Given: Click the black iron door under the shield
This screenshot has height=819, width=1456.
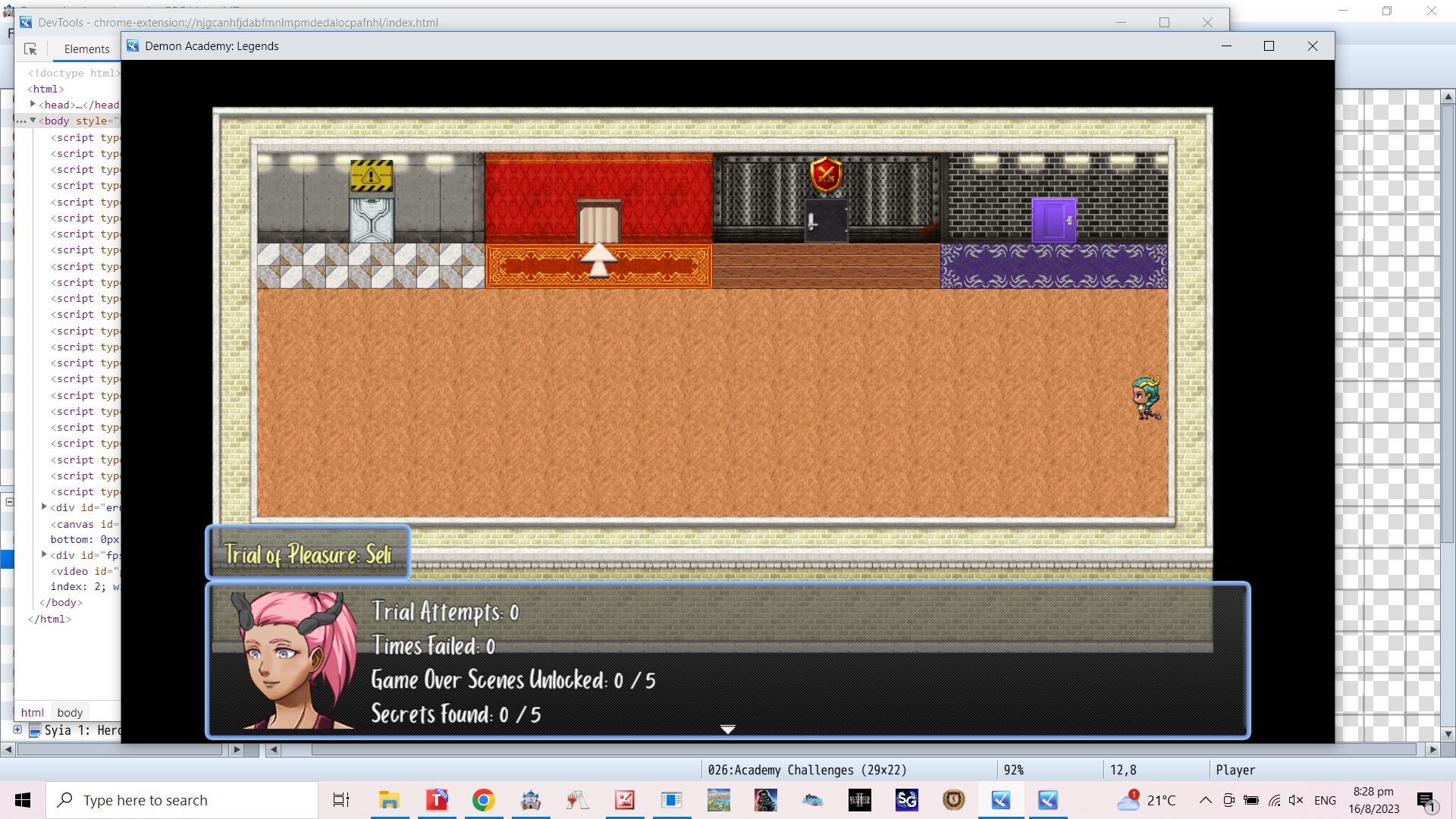Looking at the screenshot, I should pyautogui.click(x=827, y=221).
